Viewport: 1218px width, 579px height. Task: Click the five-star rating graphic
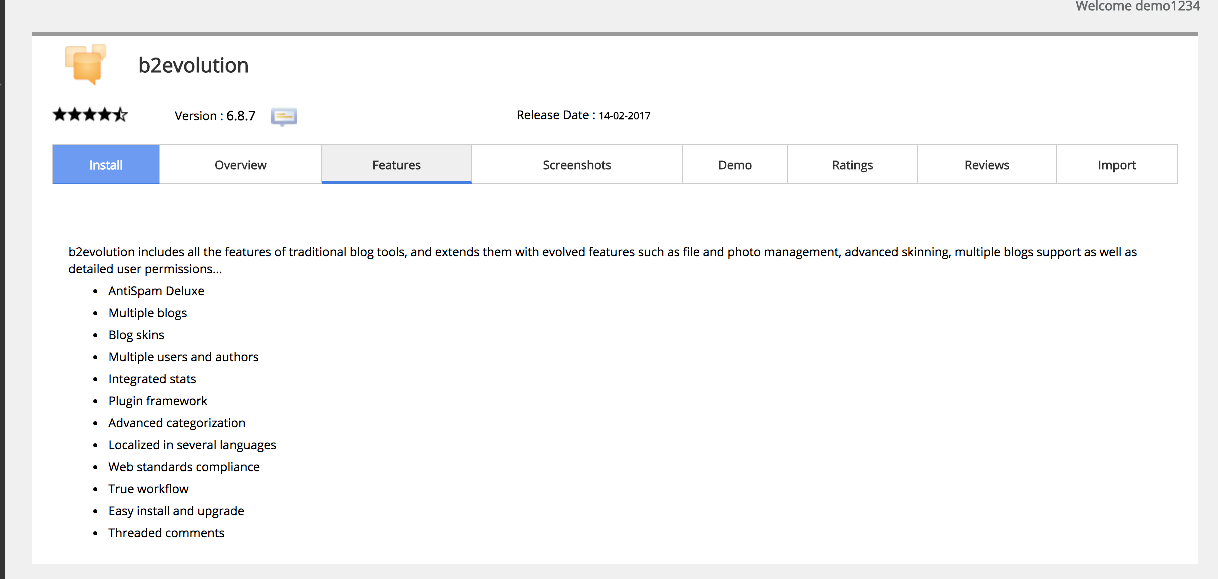(x=90, y=115)
